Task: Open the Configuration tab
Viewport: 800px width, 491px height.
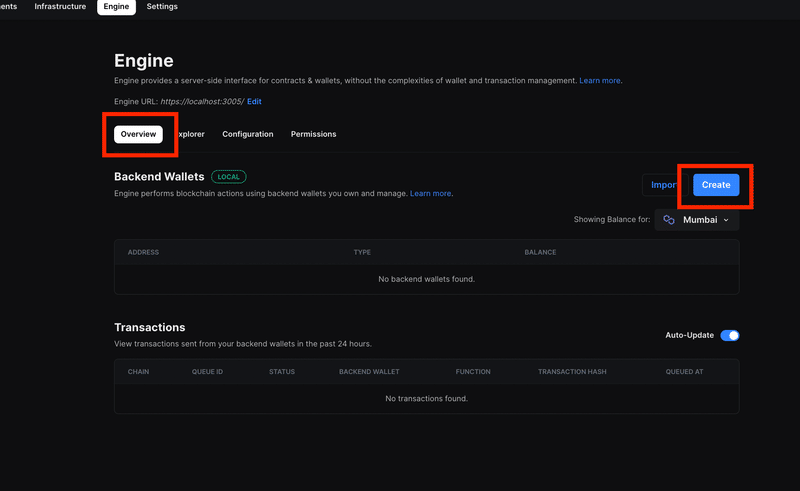Action: [x=247, y=134]
